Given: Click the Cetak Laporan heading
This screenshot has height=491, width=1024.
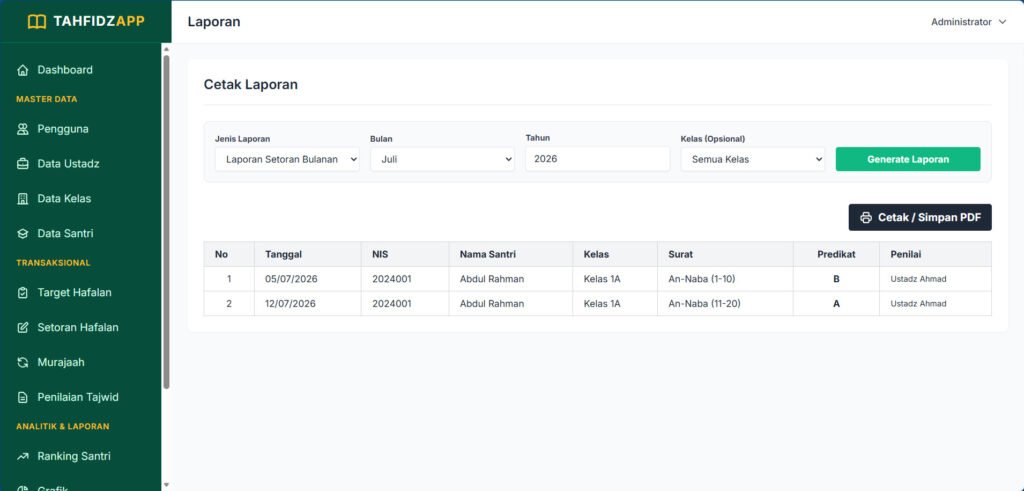Looking at the screenshot, I should point(251,84).
